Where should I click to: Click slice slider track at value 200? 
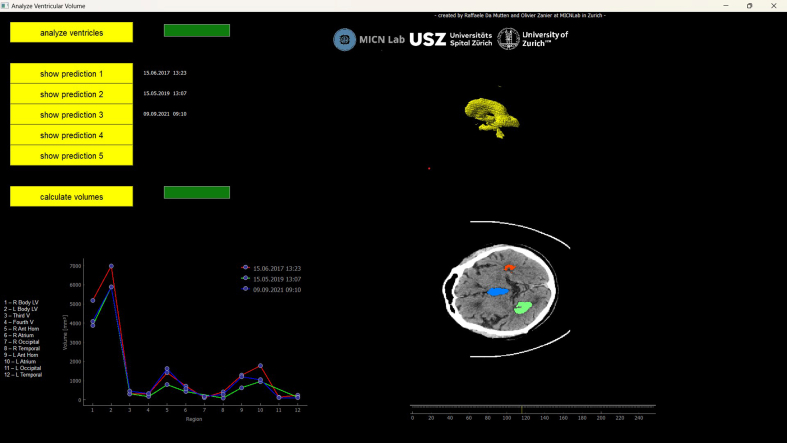601,409
